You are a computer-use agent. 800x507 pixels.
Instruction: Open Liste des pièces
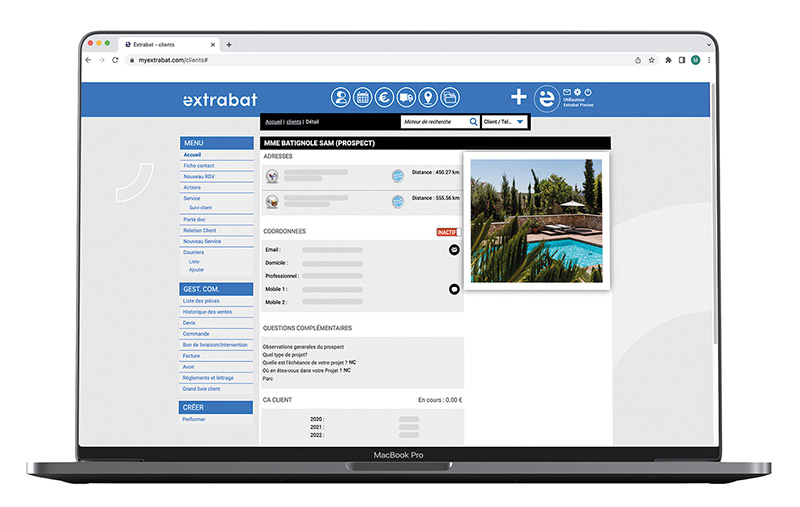[201, 301]
